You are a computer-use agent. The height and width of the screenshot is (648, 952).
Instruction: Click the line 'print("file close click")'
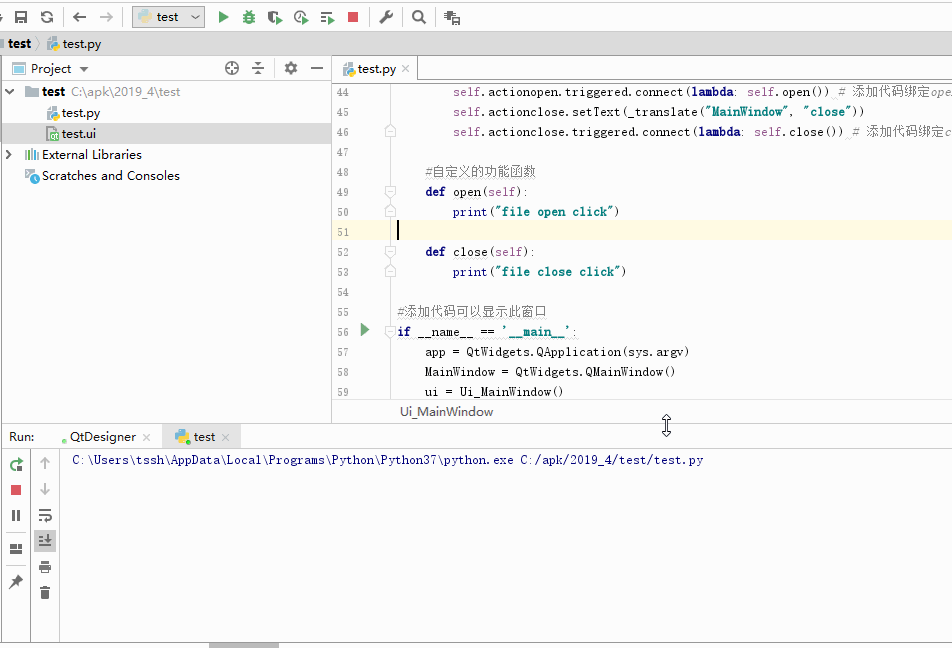539,272
